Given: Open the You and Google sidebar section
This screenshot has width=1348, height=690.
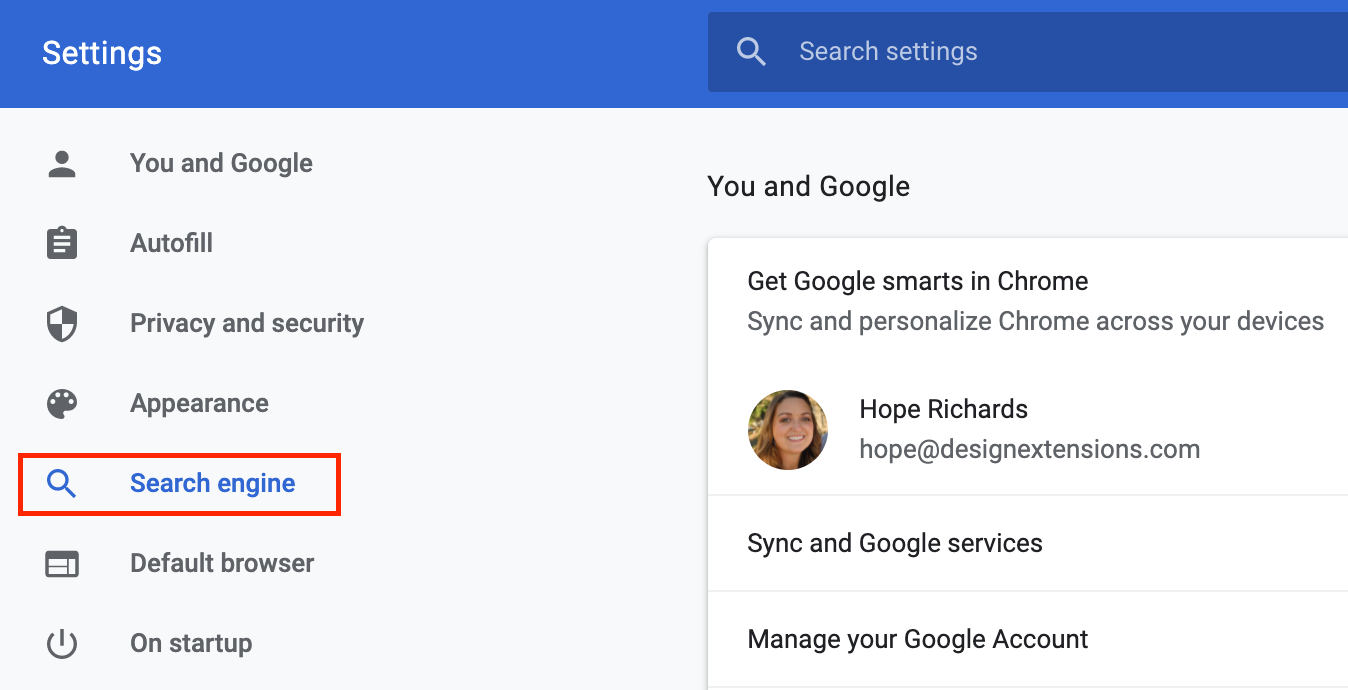Looking at the screenshot, I should click(x=221, y=163).
